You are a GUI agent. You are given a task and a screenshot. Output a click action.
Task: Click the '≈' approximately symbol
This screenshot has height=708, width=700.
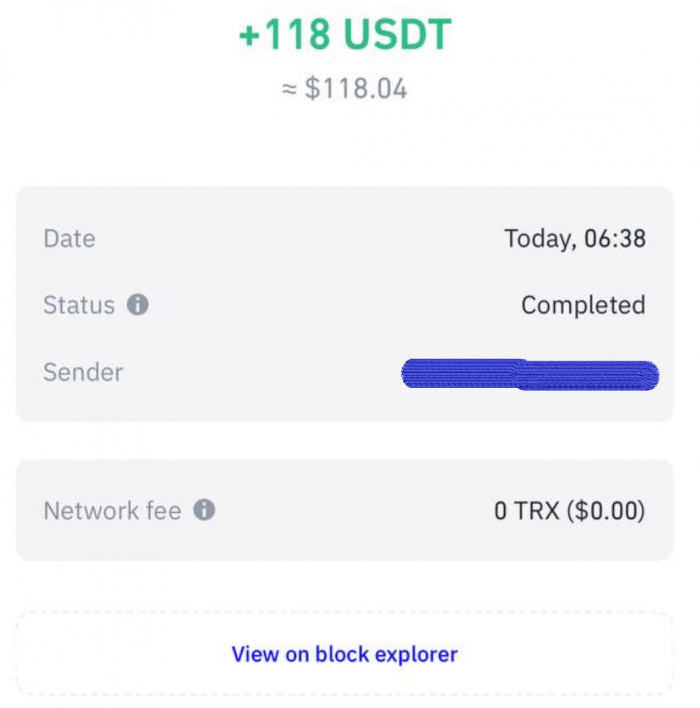pos(289,89)
